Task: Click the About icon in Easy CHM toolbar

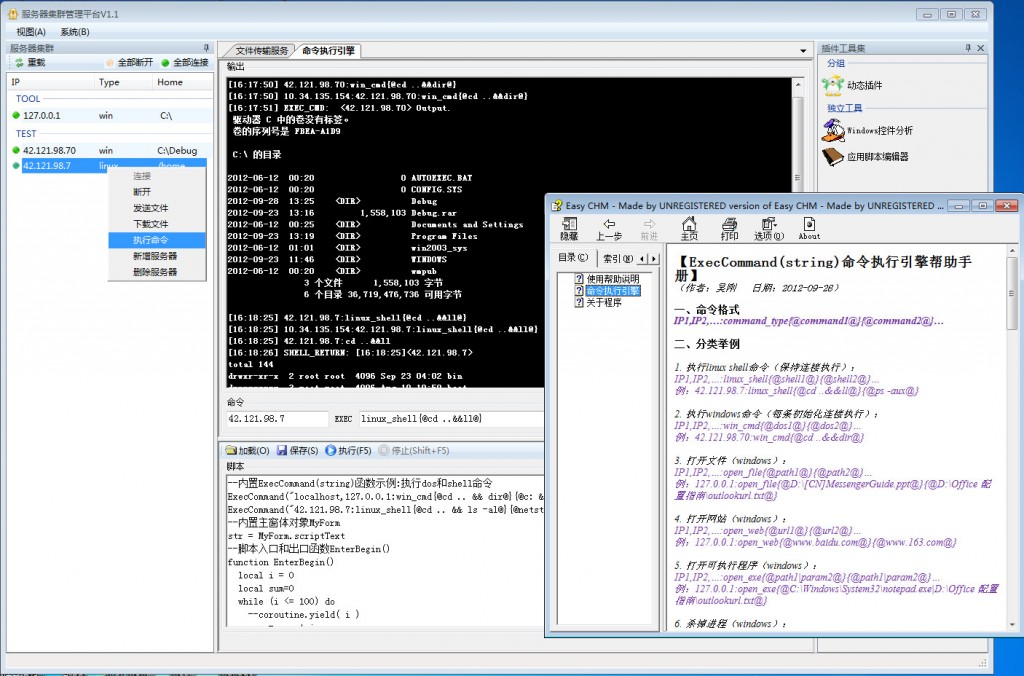Action: [x=809, y=225]
